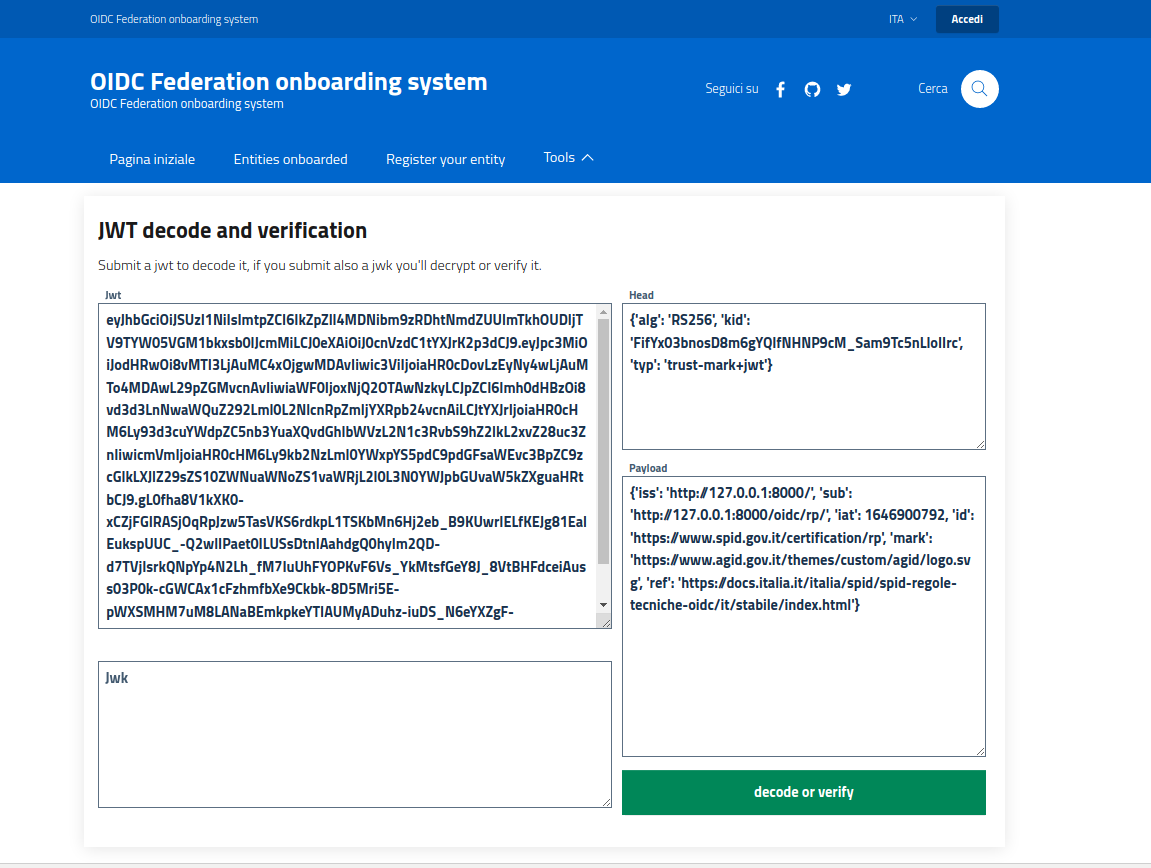Go to Pagina iniziale
Screen dimensions: 1151x868
[152, 159]
